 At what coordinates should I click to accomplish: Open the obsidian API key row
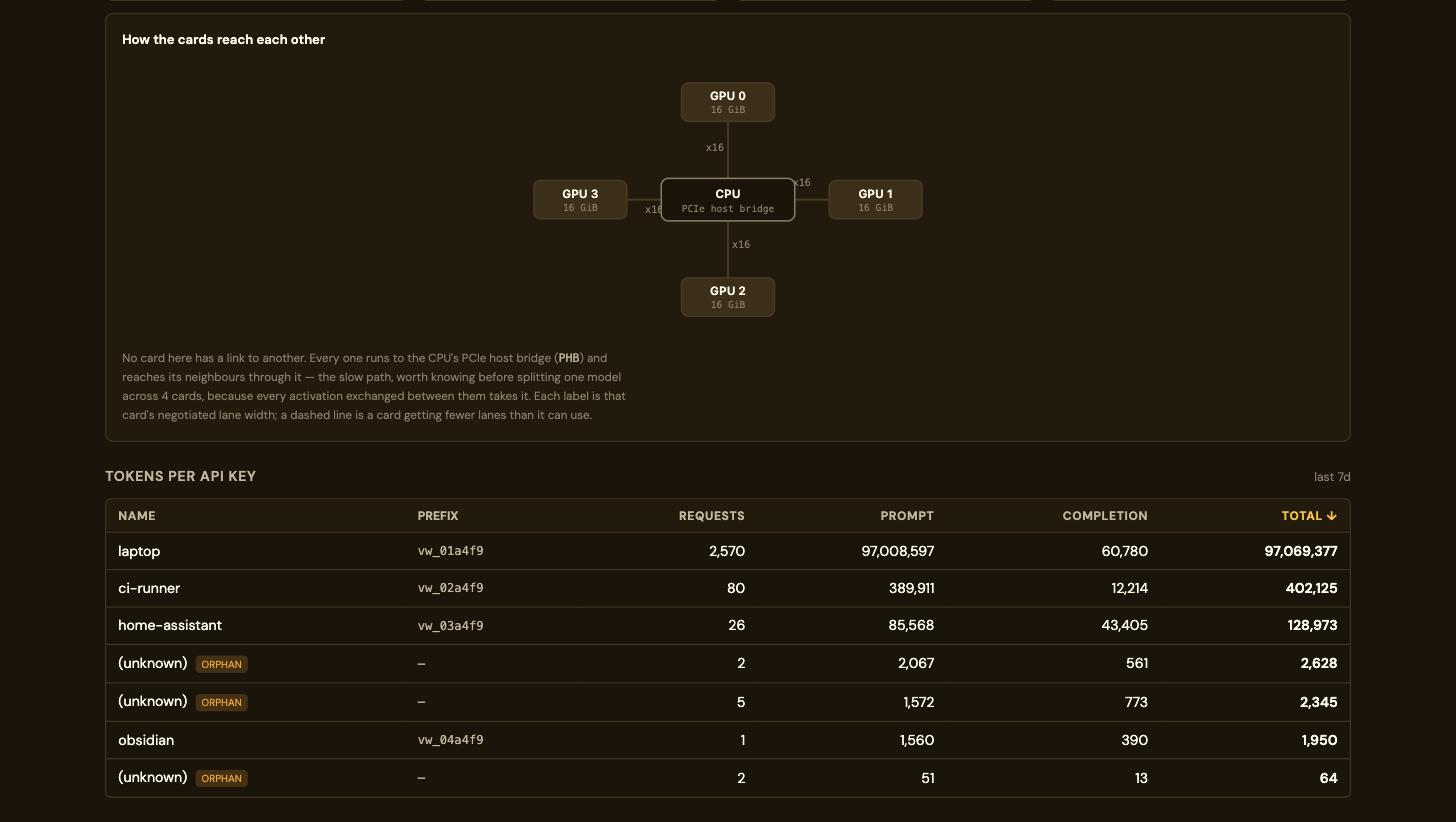coord(728,740)
